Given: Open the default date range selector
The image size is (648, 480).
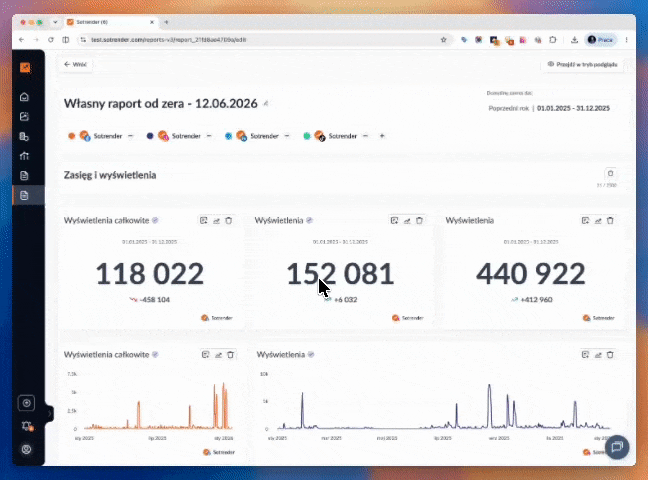Looking at the screenshot, I should (x=549, y=108).
